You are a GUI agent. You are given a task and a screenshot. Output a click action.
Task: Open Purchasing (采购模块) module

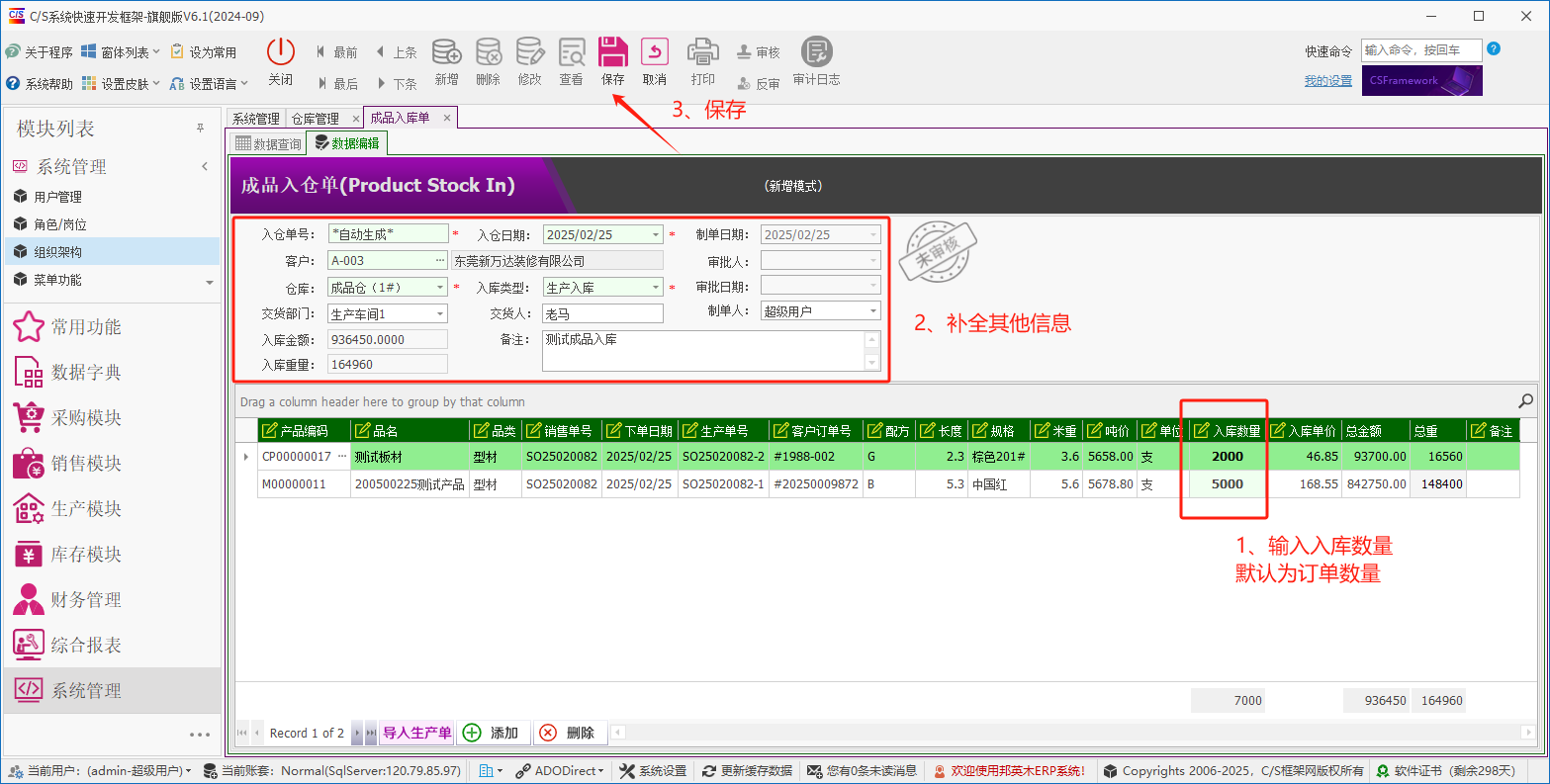[x=112, y=417]
